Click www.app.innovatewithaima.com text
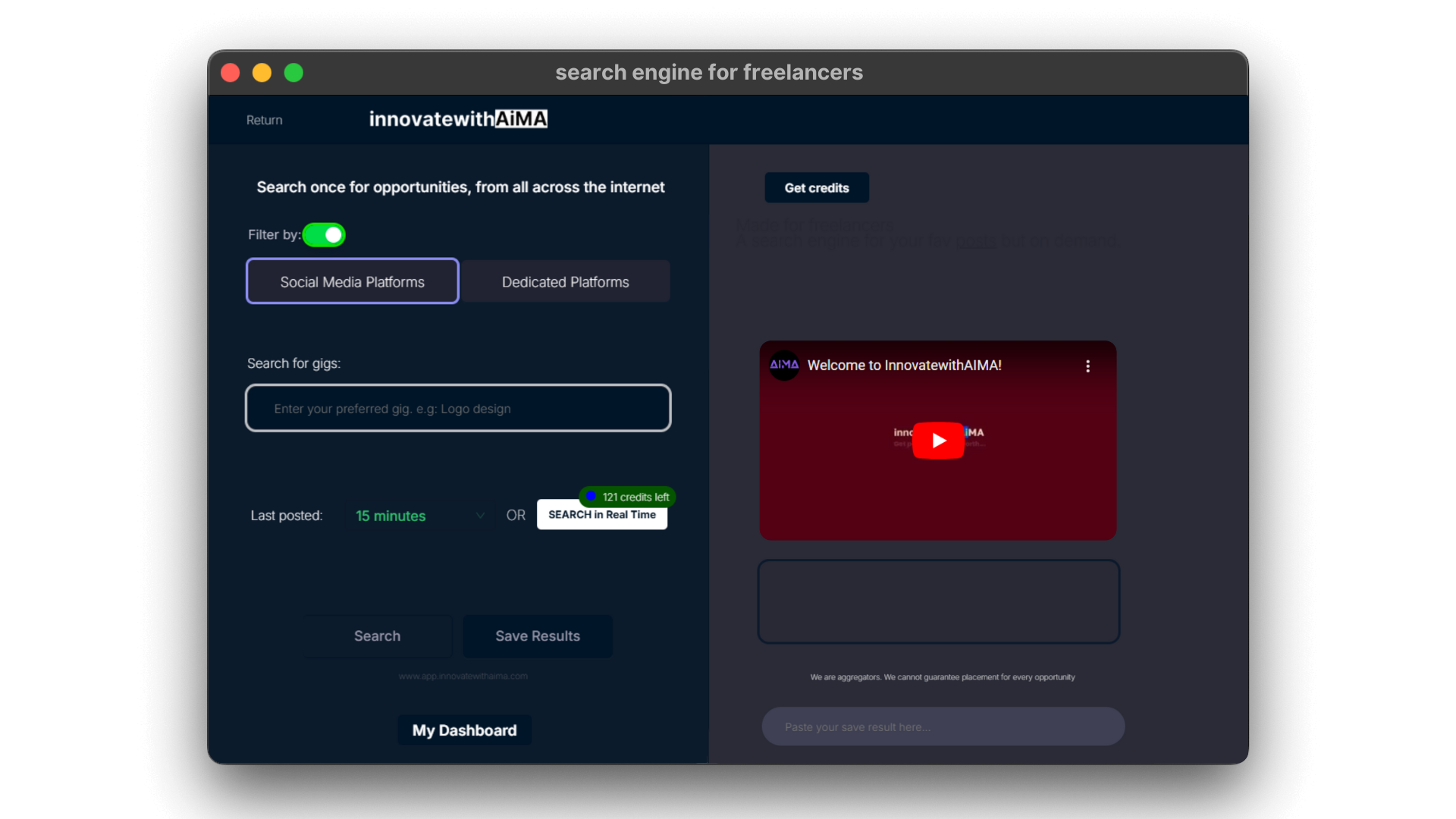Viewport: 1456px width, 819px height. point(463,676)
